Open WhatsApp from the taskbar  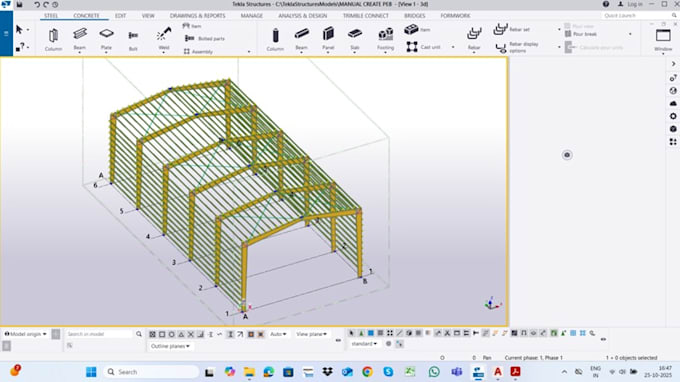[434, 372]
